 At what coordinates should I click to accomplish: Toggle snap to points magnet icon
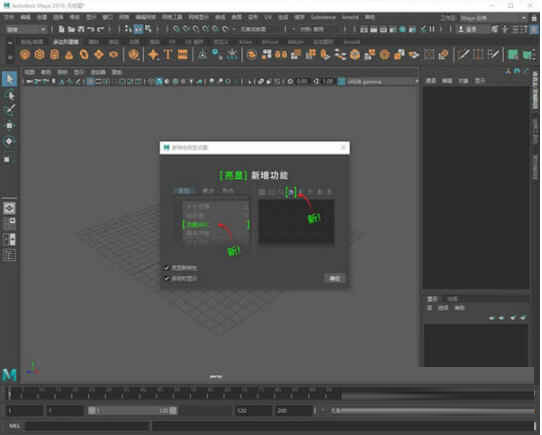196,29
